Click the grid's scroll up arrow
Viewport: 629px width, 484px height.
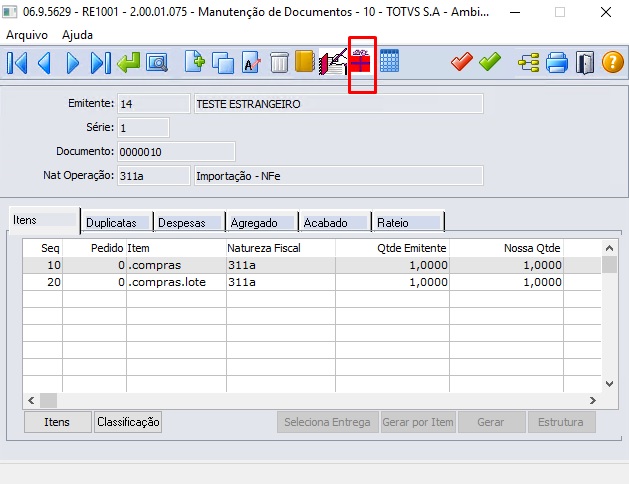[x=609, y=248]
